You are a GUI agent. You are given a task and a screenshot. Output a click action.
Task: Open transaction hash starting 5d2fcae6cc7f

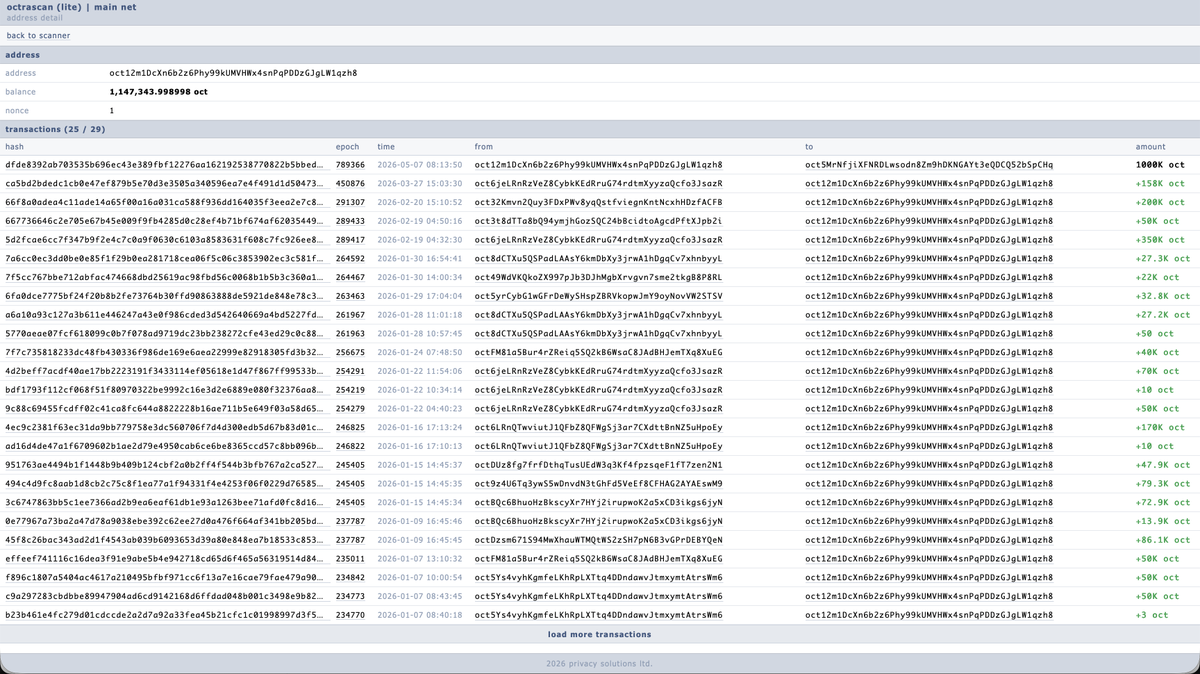click(165, 240)
